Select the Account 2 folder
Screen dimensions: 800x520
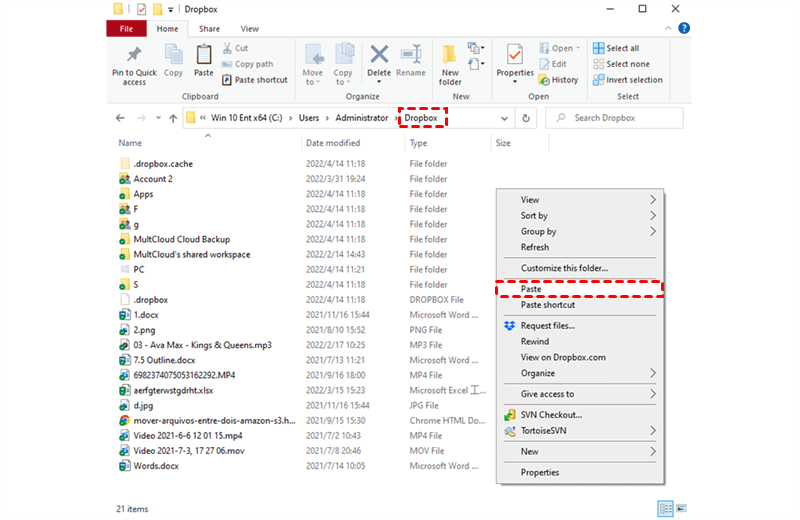(x=153, y=179)
